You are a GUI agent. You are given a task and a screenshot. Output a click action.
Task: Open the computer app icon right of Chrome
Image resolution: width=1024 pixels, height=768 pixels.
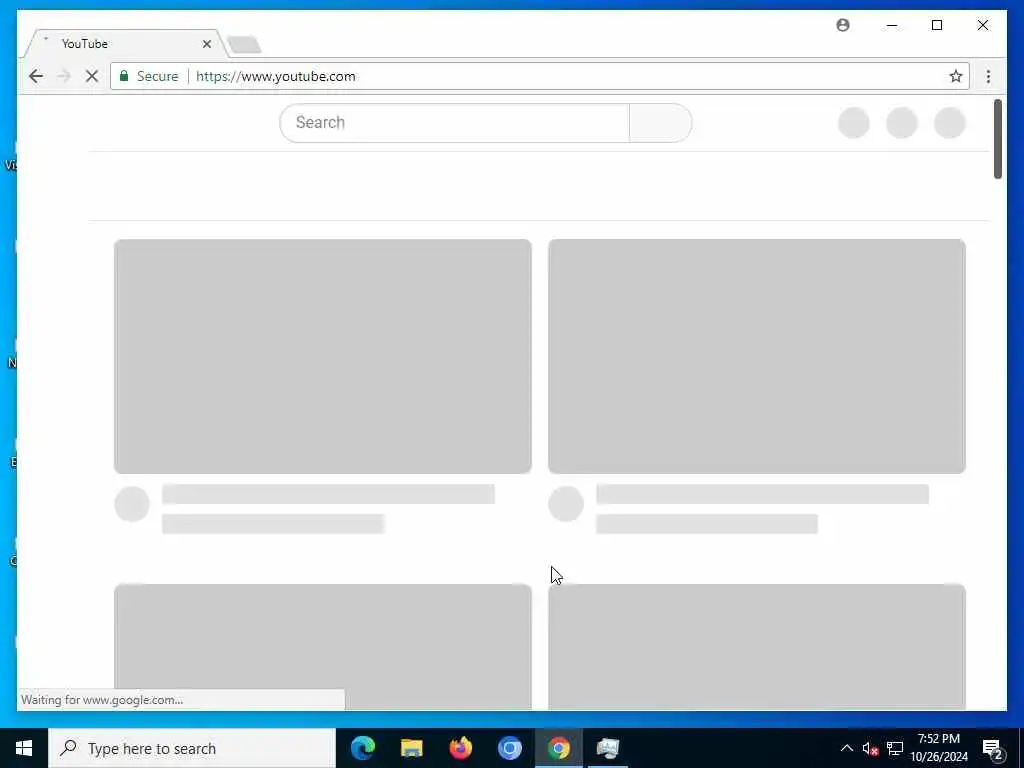pyautogui.click(x=607, y=748)
